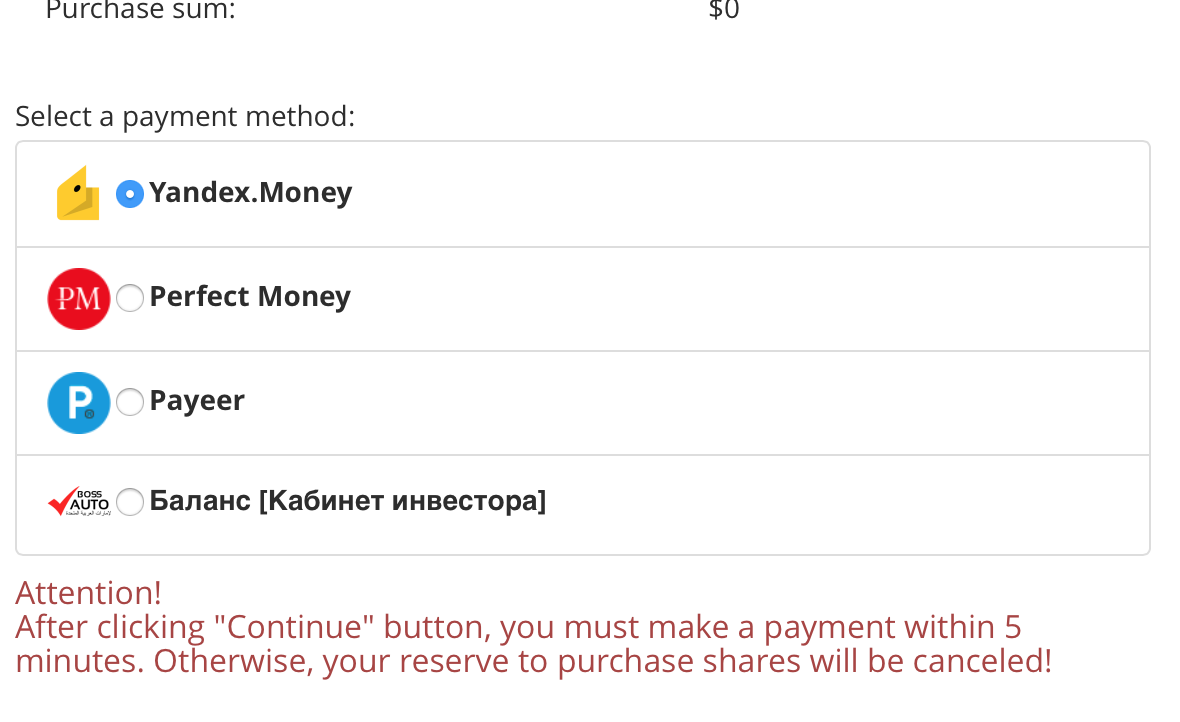Click the Boss Auto checkmark logo
Screen dimensions: 1180x722
(x=78, y=502)
